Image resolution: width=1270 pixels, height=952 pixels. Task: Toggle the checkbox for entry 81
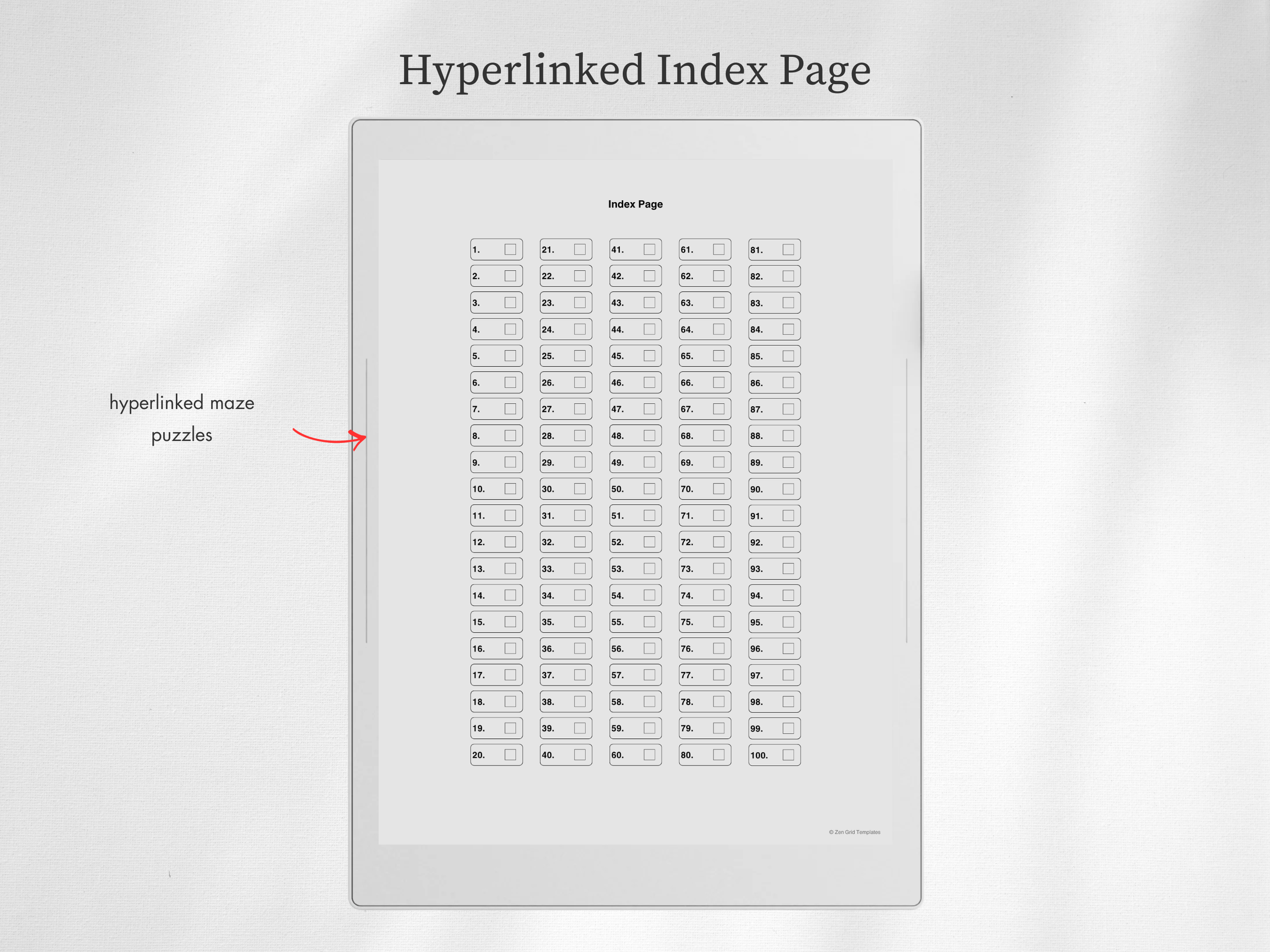click(788, 250)
